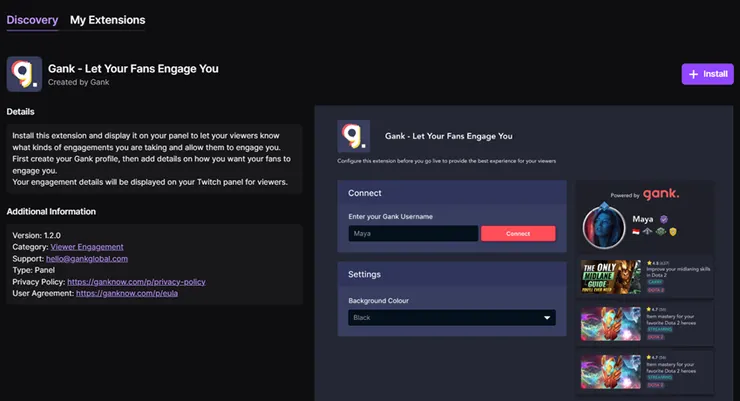Click the plus icon on the Install button

[x=693, y=74]
